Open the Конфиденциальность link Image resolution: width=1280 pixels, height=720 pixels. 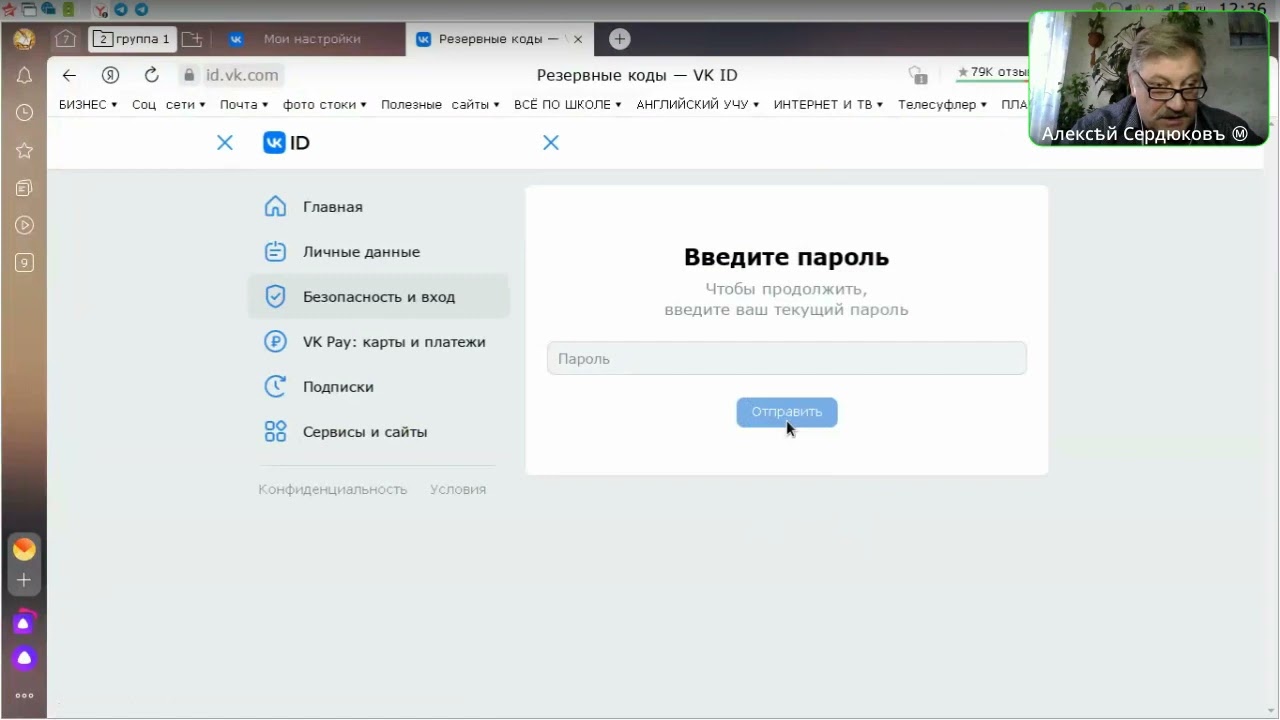tap(333, 489)
